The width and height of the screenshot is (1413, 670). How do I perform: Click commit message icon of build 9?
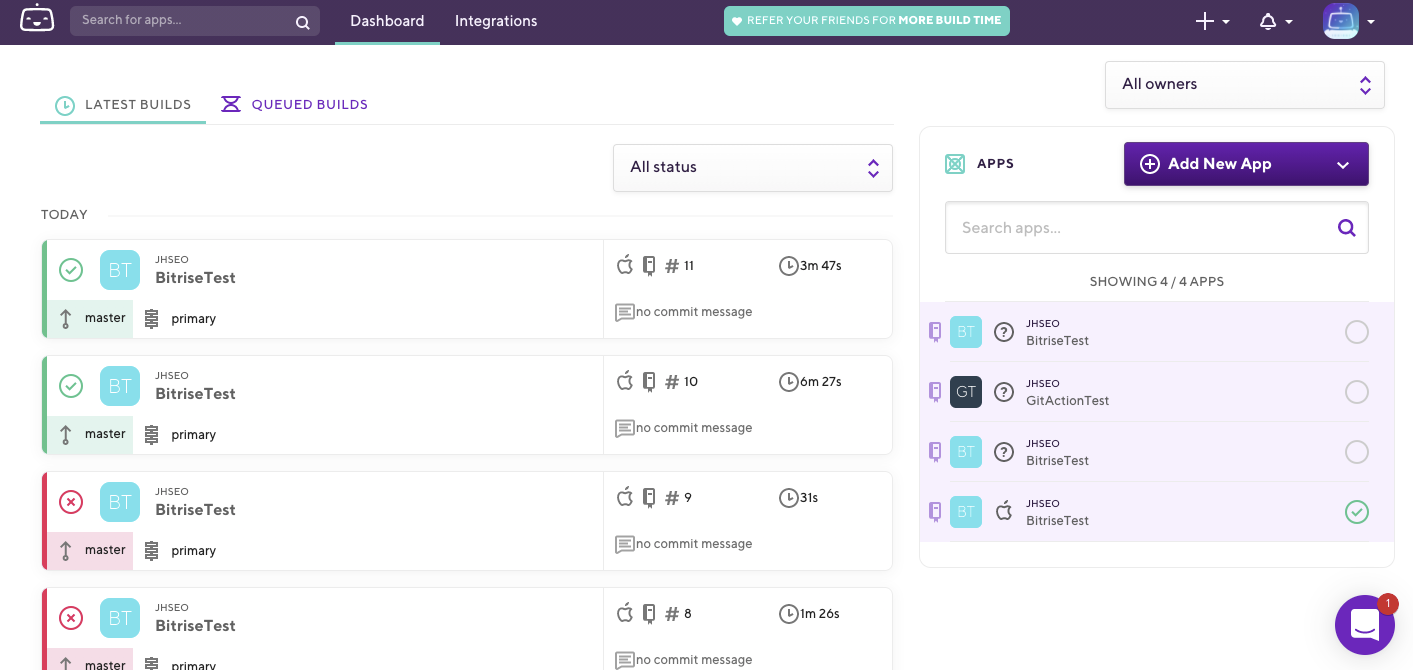tap(625, 545)
